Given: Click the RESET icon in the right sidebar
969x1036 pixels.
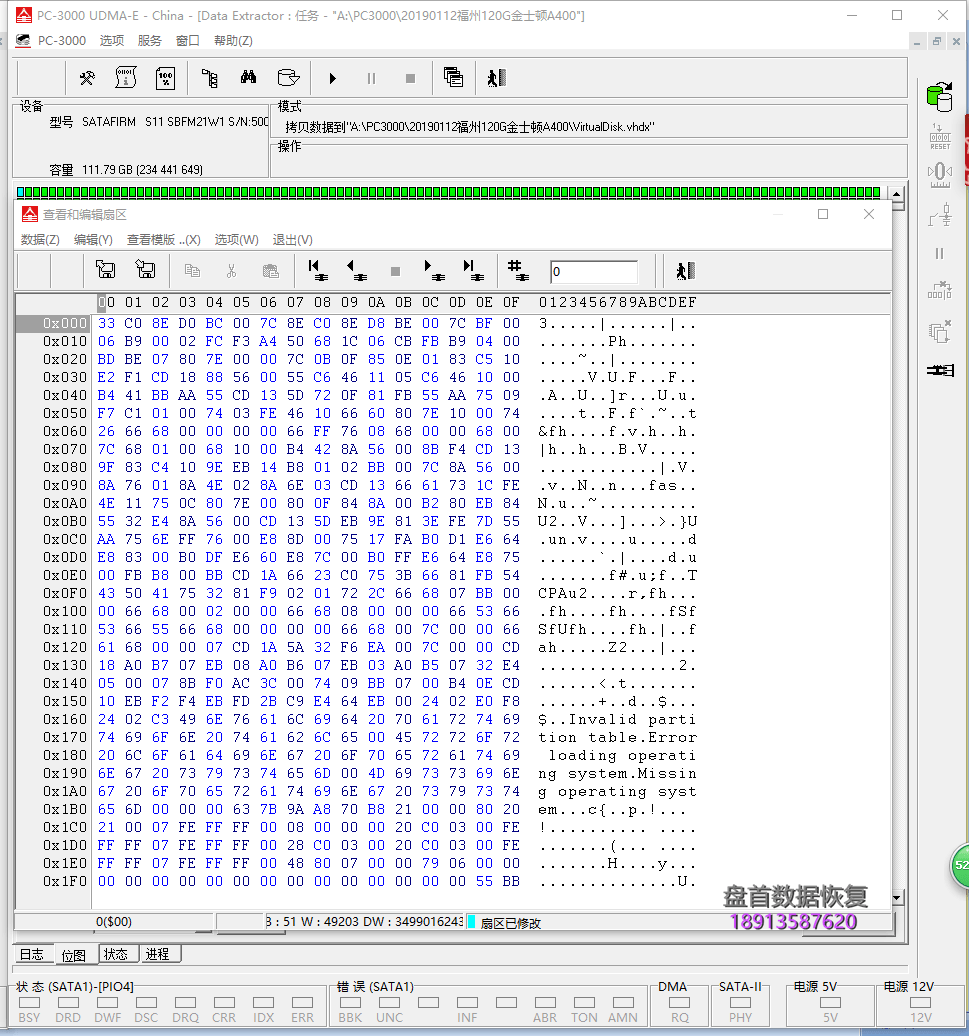Looking at the screenshot, I should coord(940,137).
